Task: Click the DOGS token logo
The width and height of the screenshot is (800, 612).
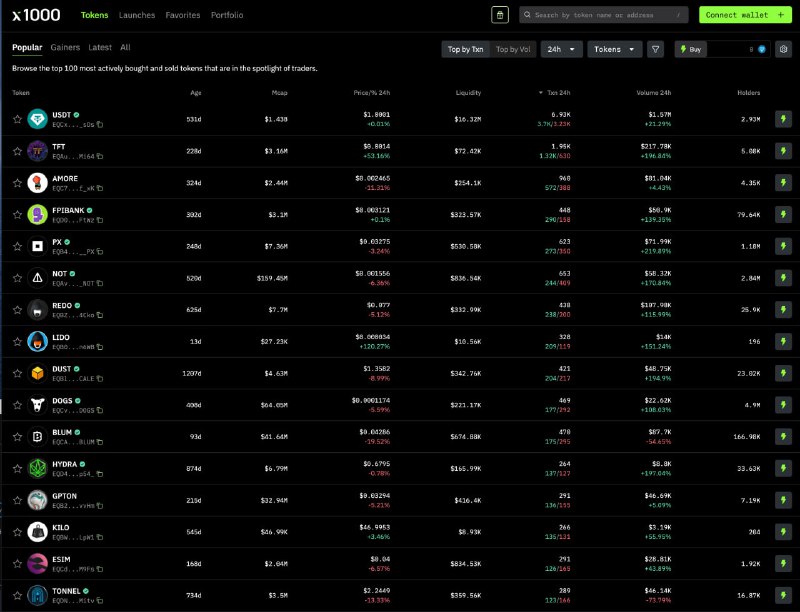Action: coord(37,405)
